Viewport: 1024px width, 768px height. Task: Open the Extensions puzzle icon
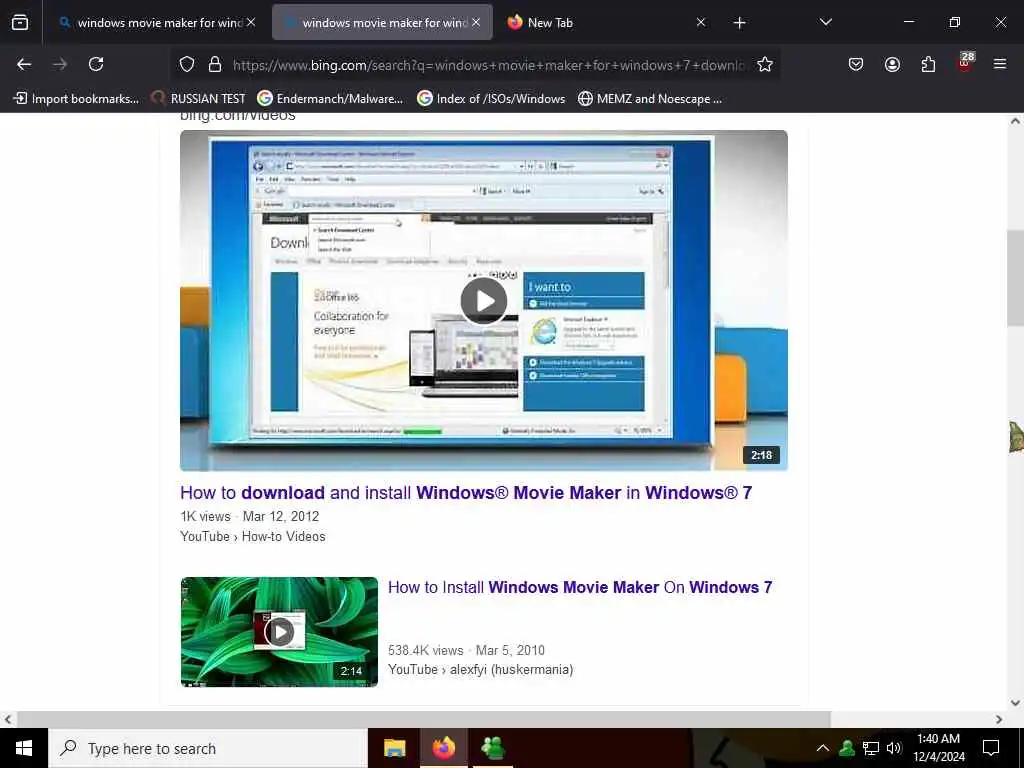[928, 64]
